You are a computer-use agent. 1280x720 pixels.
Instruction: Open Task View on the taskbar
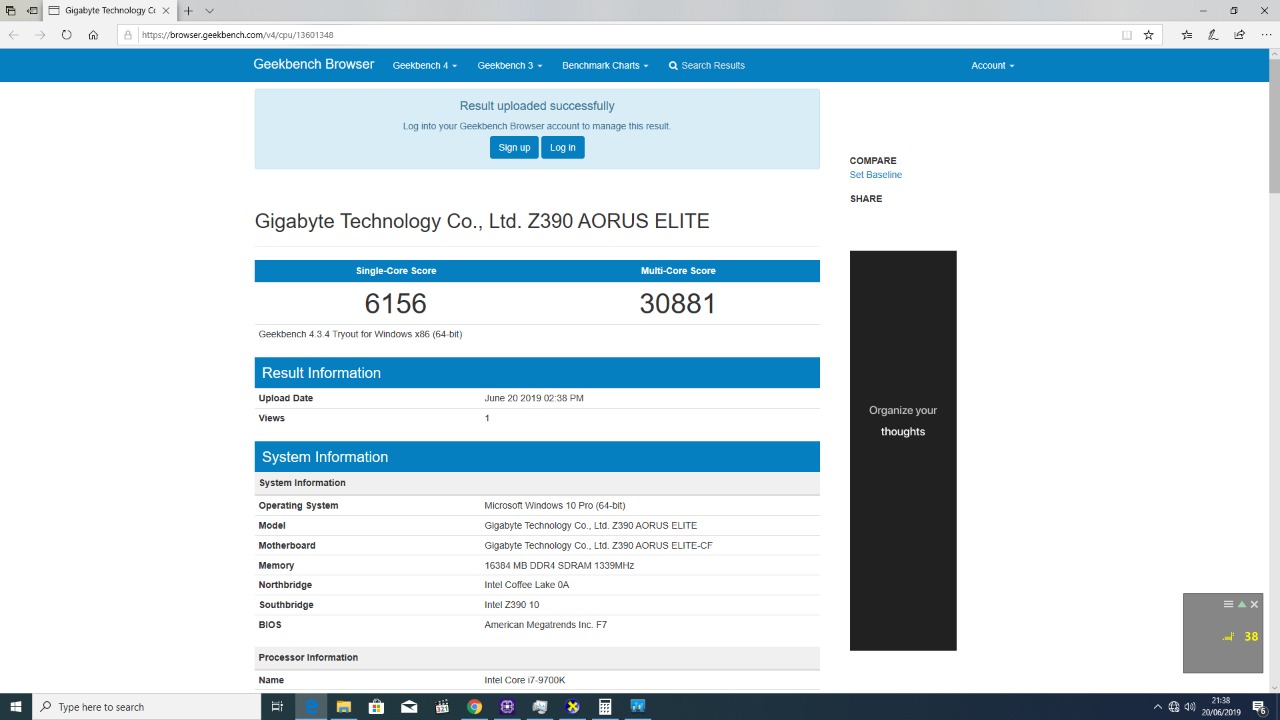(x=277, y=707)
